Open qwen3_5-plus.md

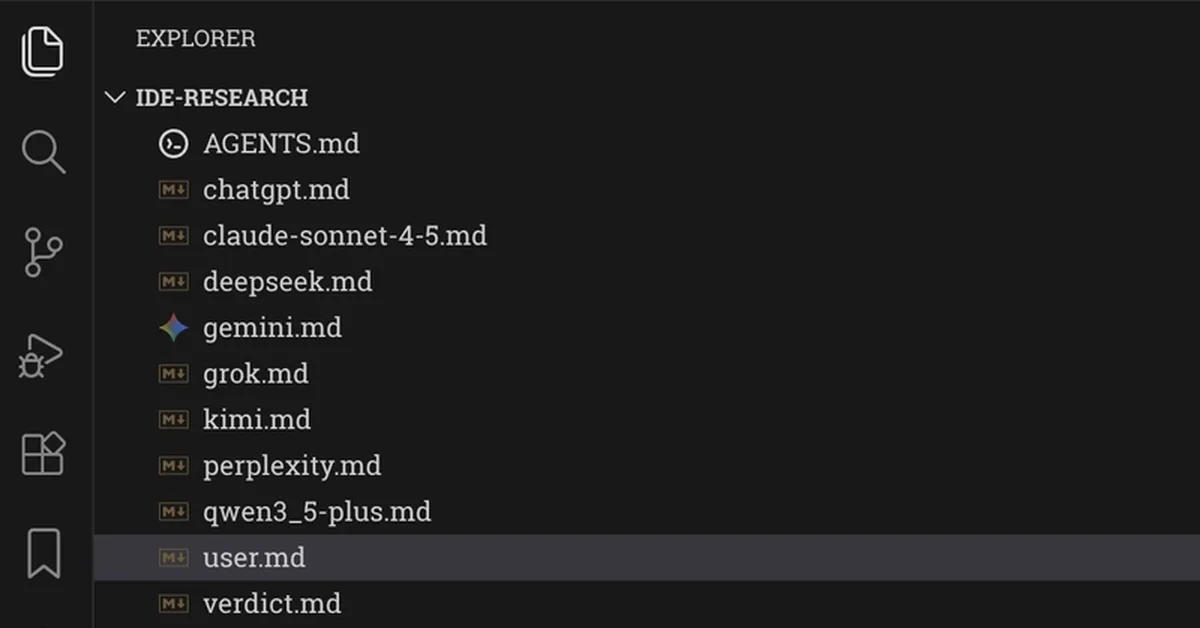pos(317,511)
